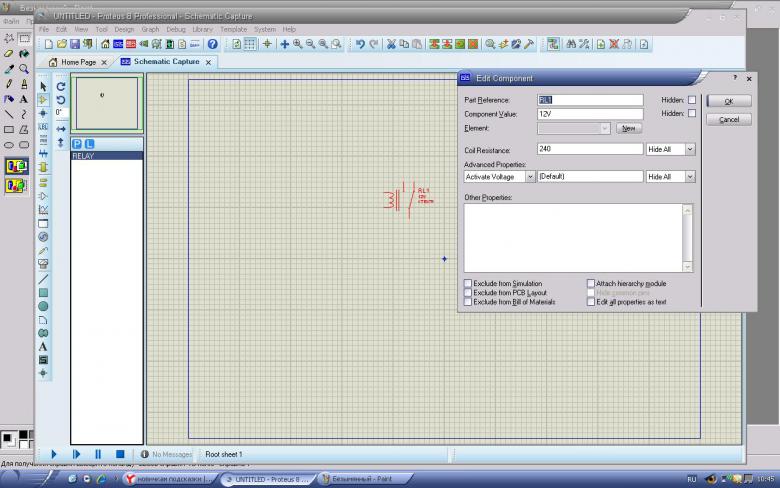
Task: Click the Pause simulation button
Action: (98, 454)
